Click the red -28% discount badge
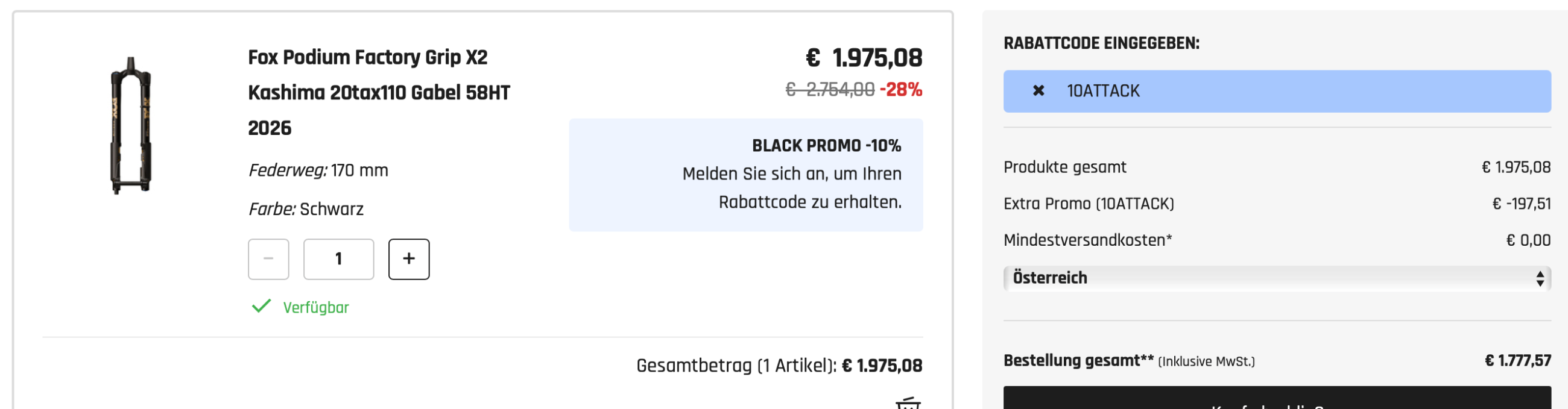The height and width of the screenshot is (409, 1568). coord(901,90)
